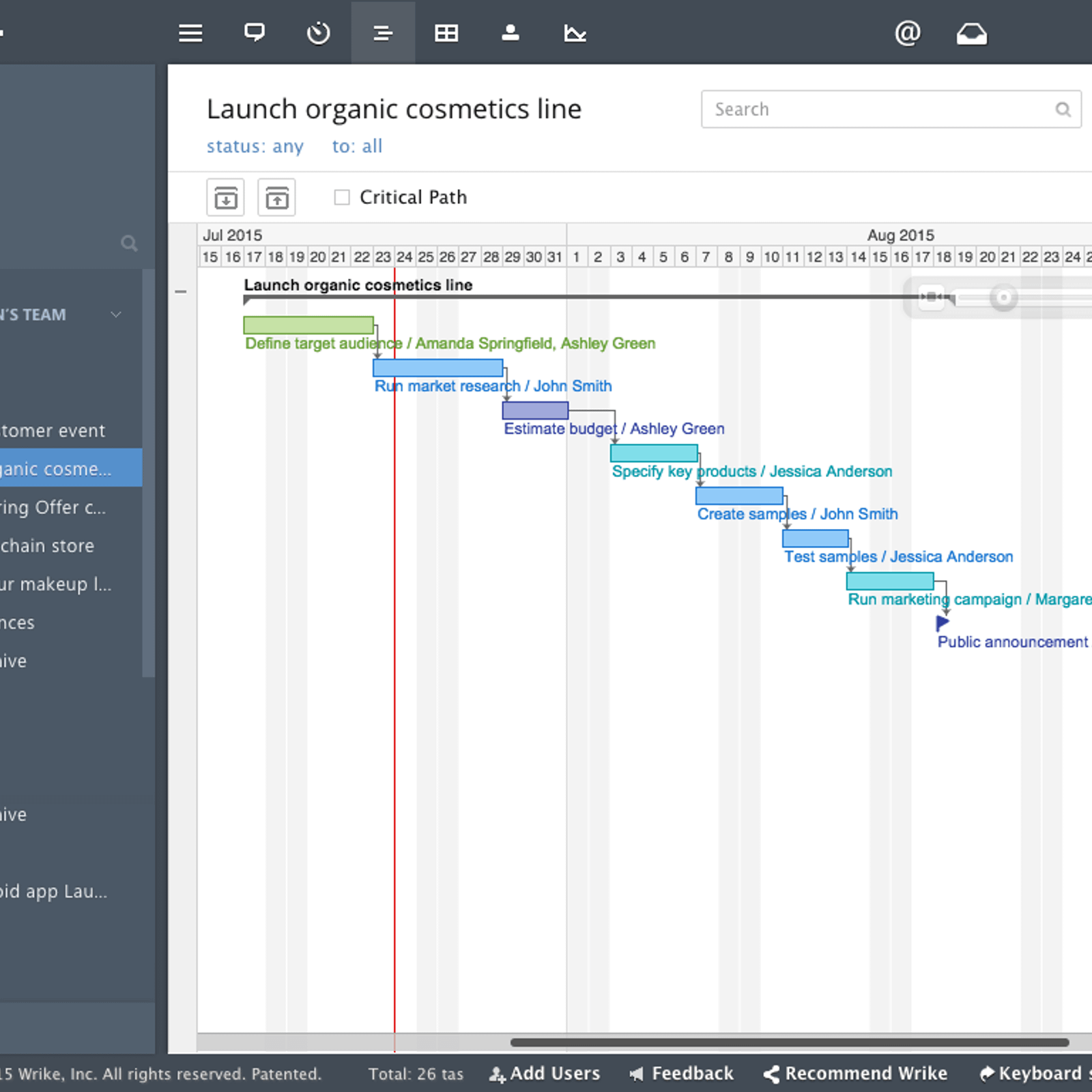This screenshot has height=1092, width=1092.
Task: Click the sidebar folder search magnifier
Action: pos(129,243)
